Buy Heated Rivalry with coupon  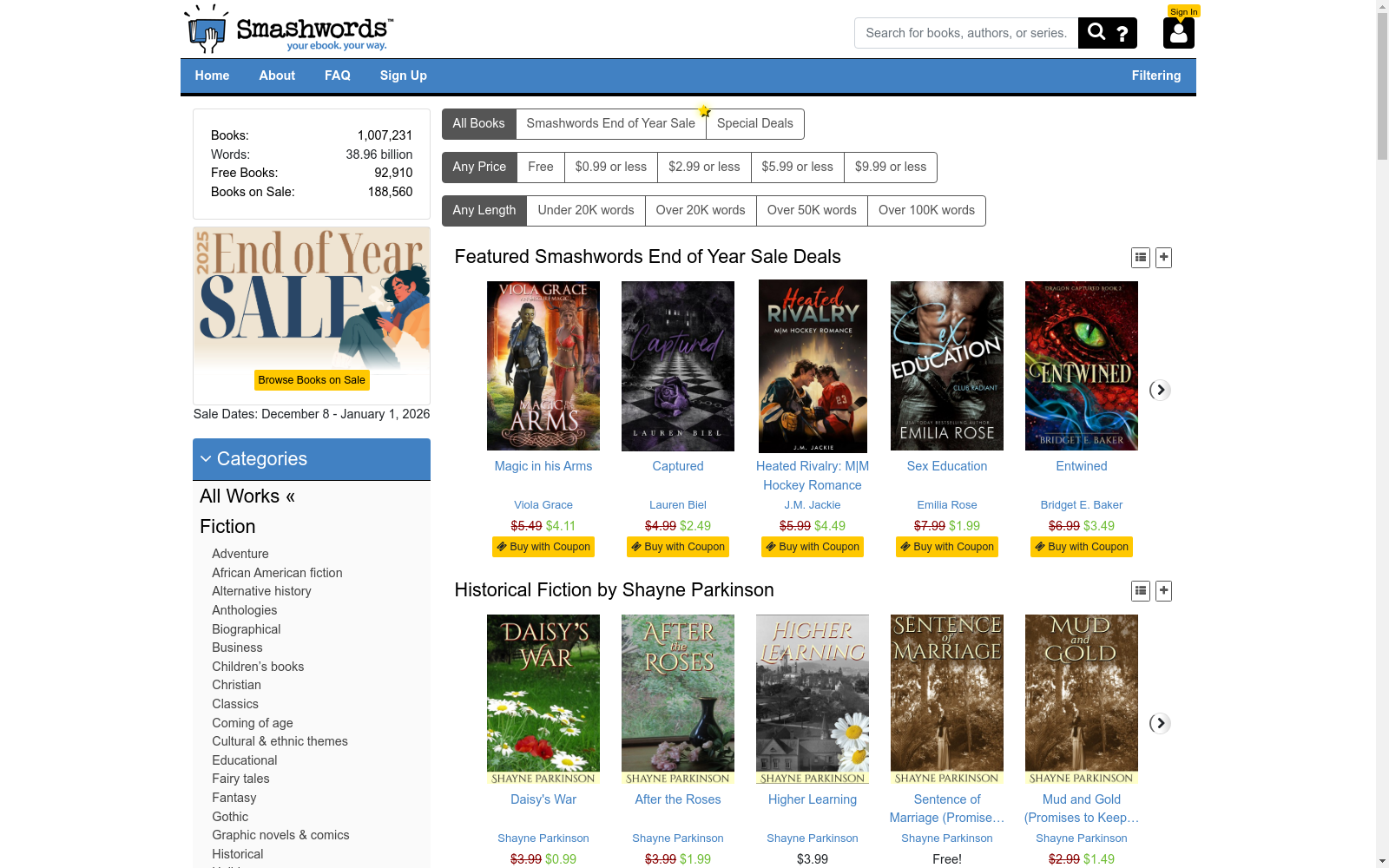point(813,547)
